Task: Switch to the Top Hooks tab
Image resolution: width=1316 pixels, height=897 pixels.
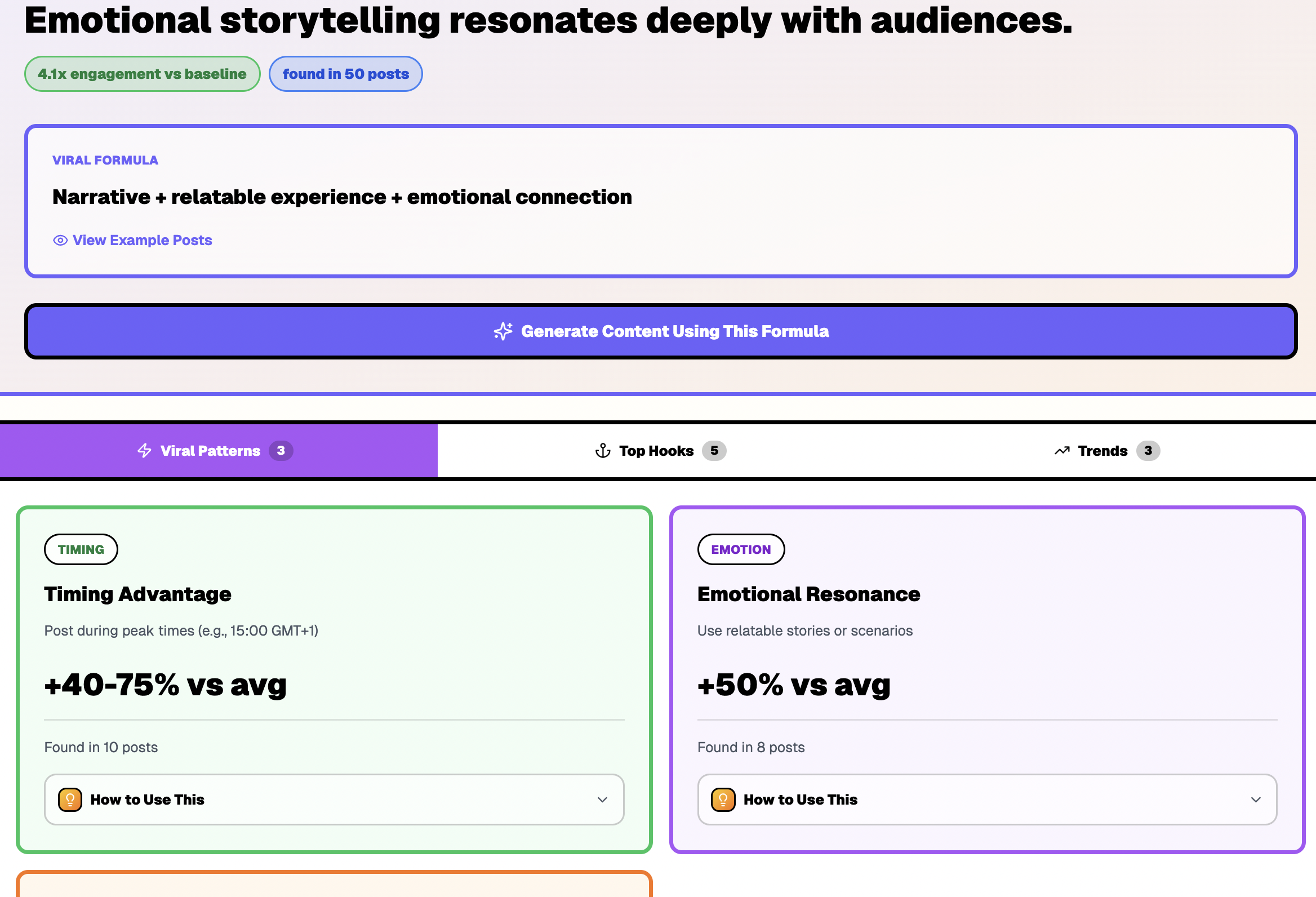Action: click(656, 451)
